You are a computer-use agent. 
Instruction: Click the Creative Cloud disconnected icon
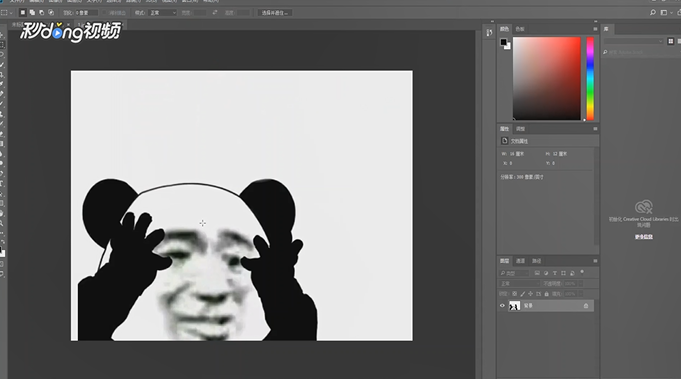pos(644,207)
